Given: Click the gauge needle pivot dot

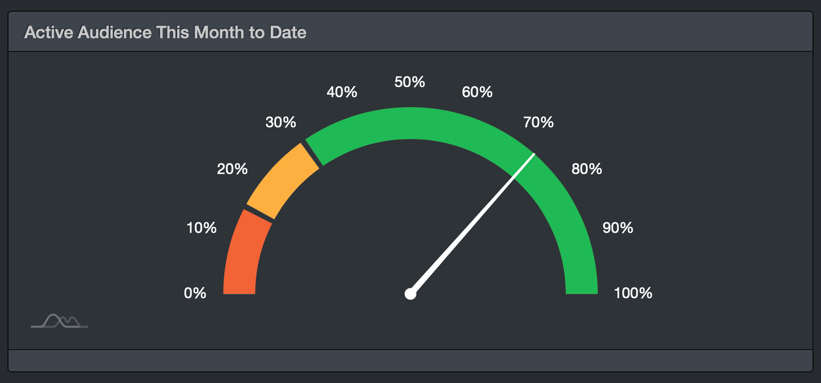Looking at the screenshot, I should click(410, 294).
